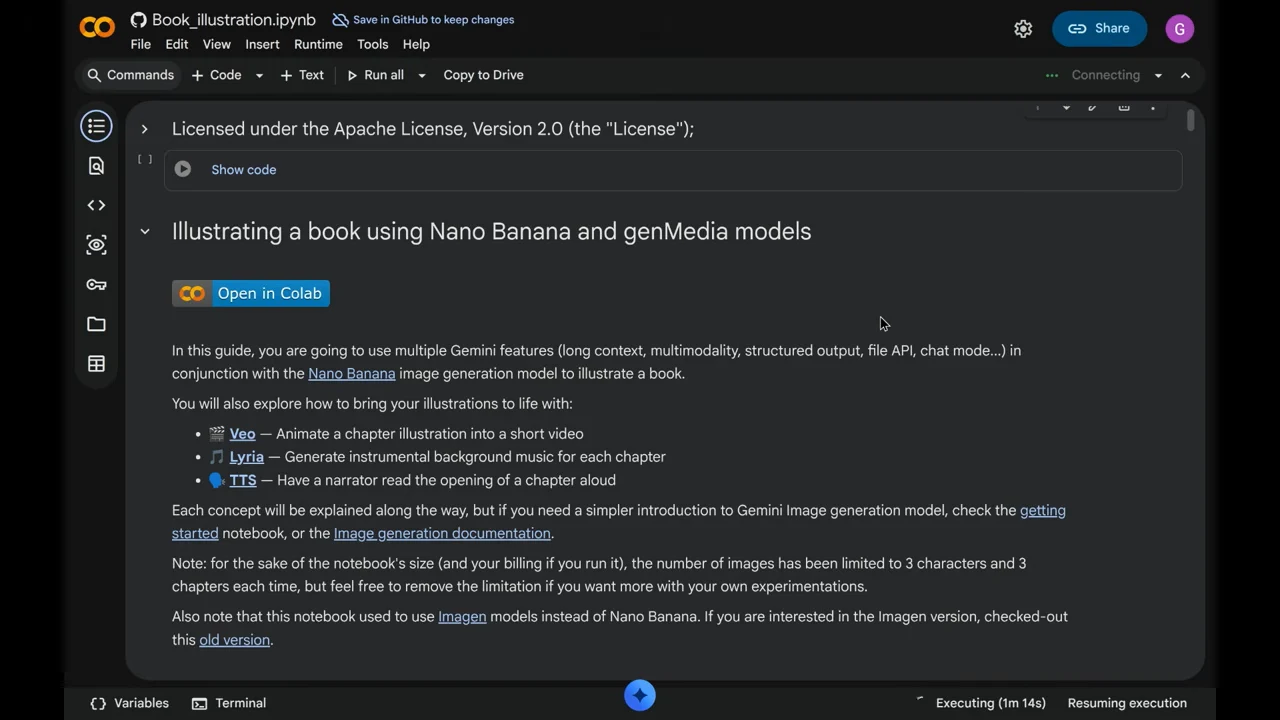This screenshot has height=720, width=1280.
Task: Open the Run all options dropdown arrow
Action: point(422,75)
